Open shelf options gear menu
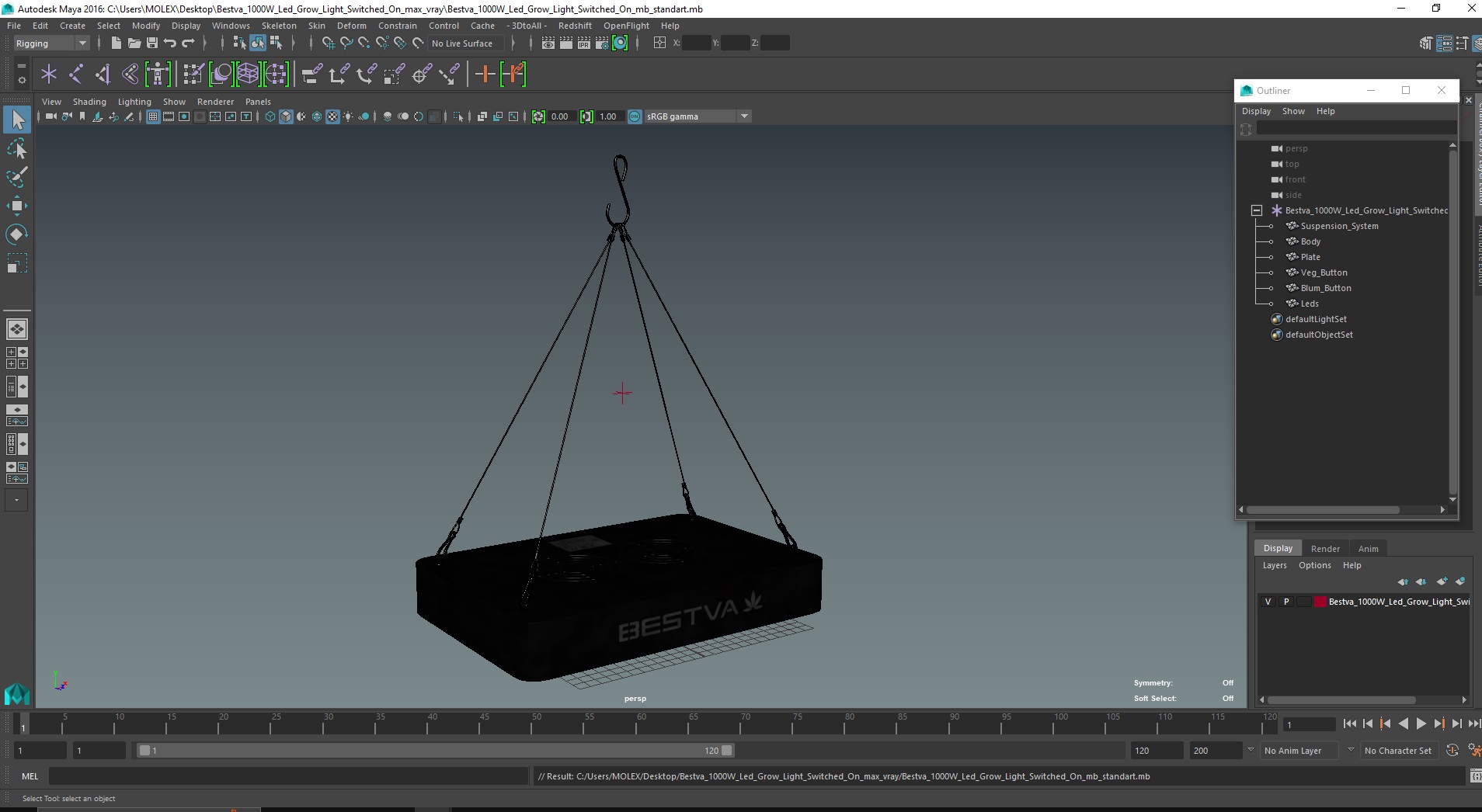This screenshot has width=1482, height=812. 21,80
